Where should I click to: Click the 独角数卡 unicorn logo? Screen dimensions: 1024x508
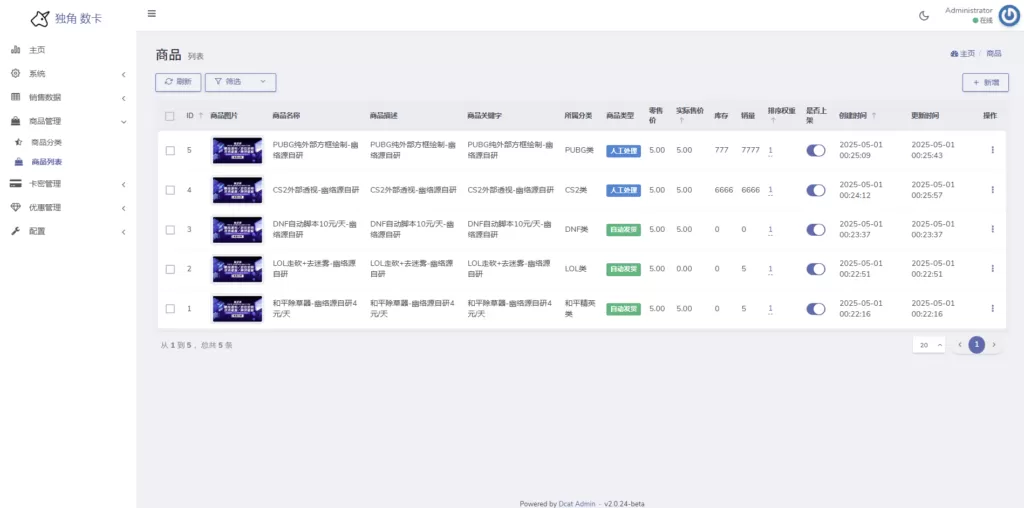(40, 18)
